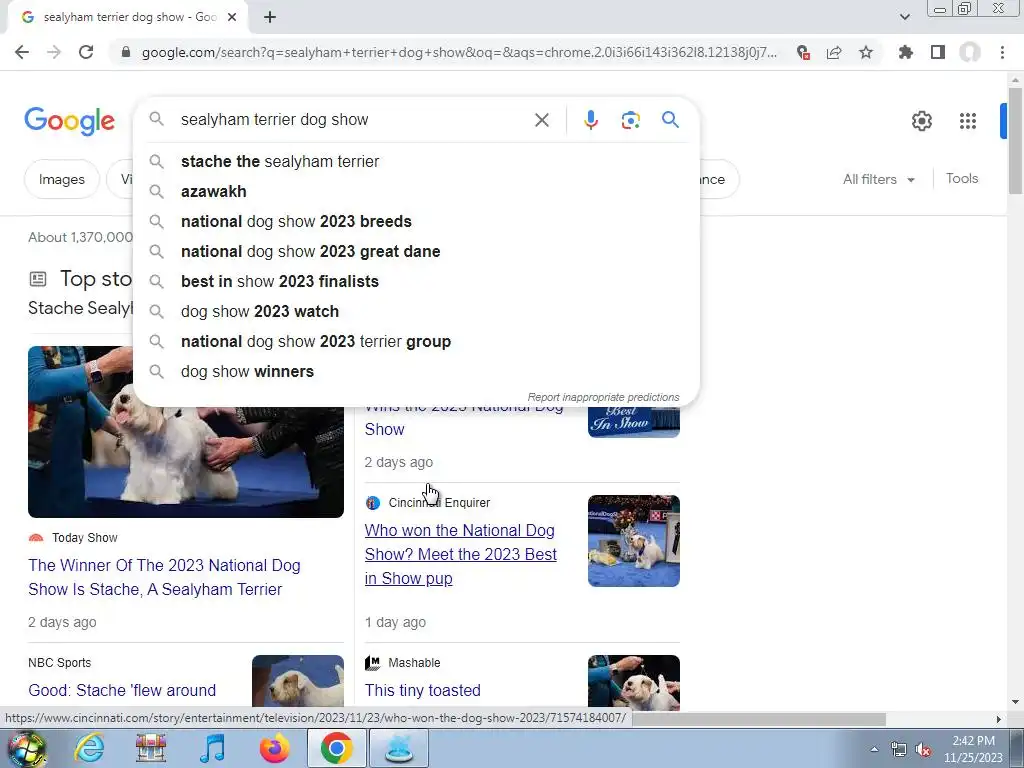
Task: Click the muted volume tray icon
Action: pos(923,750)
